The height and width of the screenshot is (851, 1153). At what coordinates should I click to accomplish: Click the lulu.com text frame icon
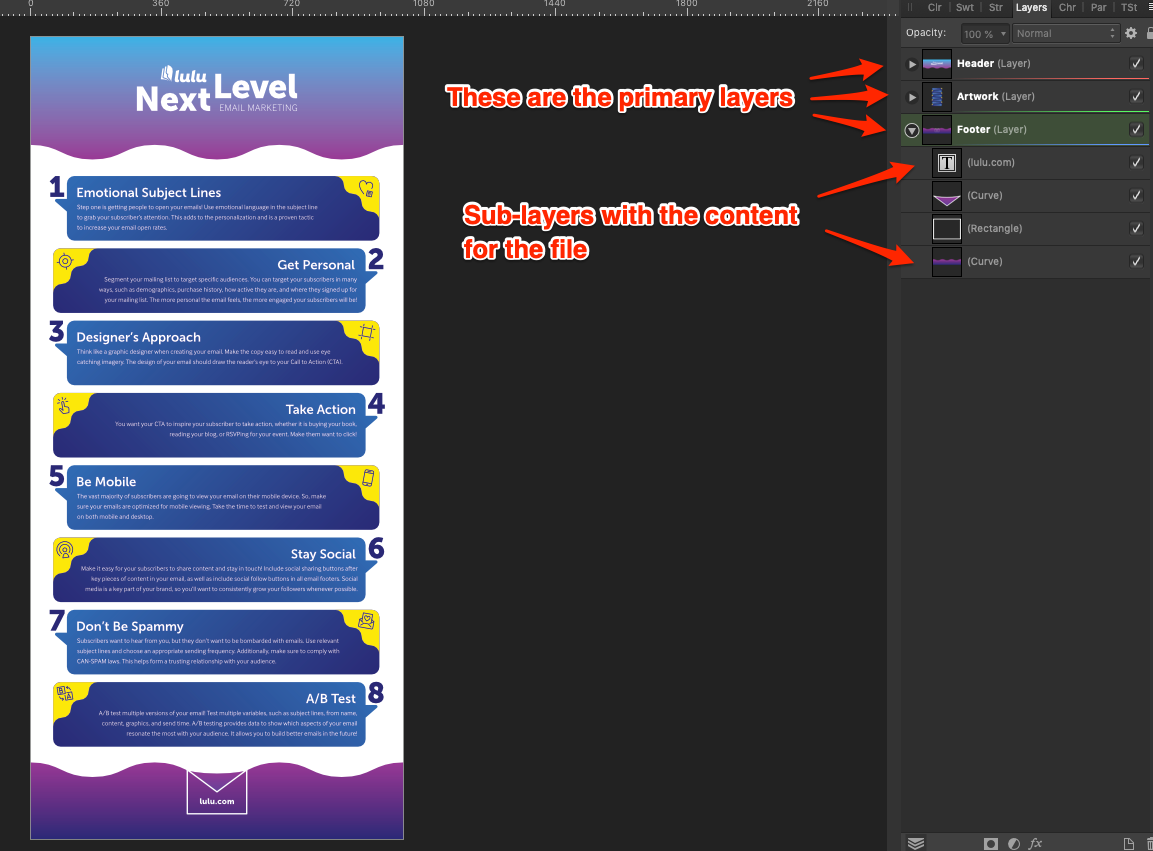[x=946, y=162]
